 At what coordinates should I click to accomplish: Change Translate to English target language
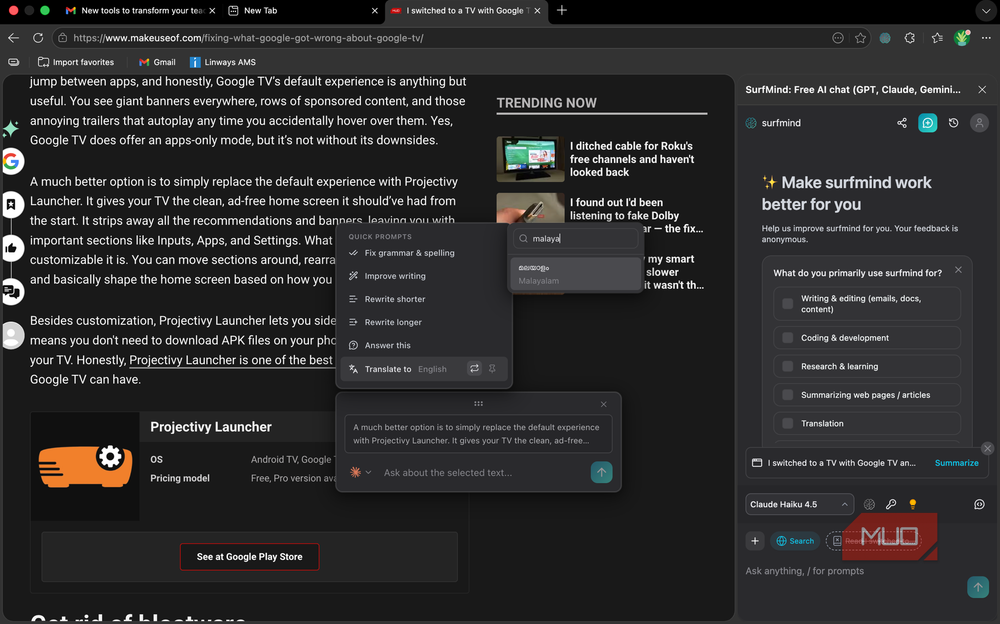[432, 369]
